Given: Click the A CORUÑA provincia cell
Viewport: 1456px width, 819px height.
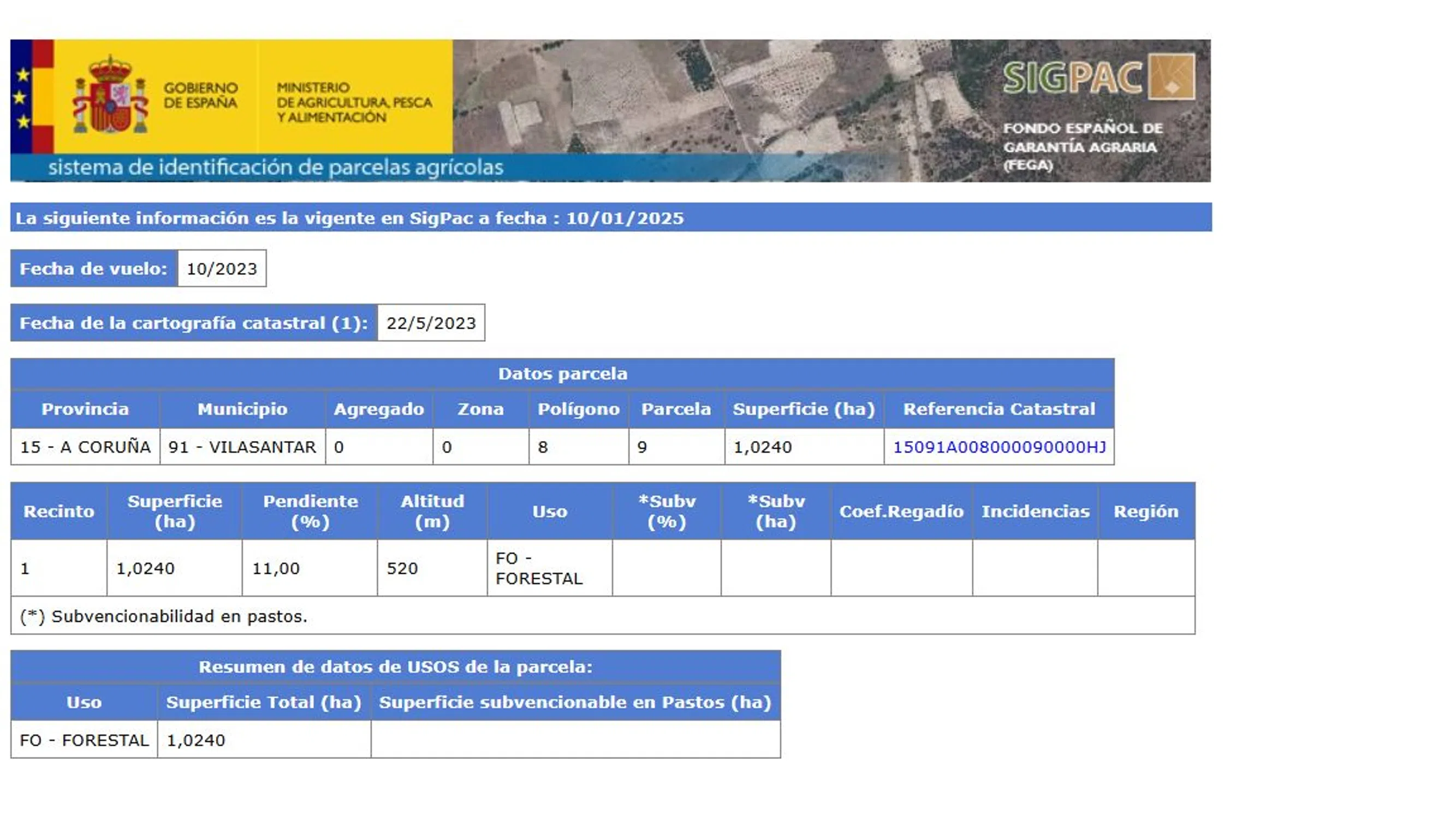Looking at the screenshot, I should coord(85,447).
